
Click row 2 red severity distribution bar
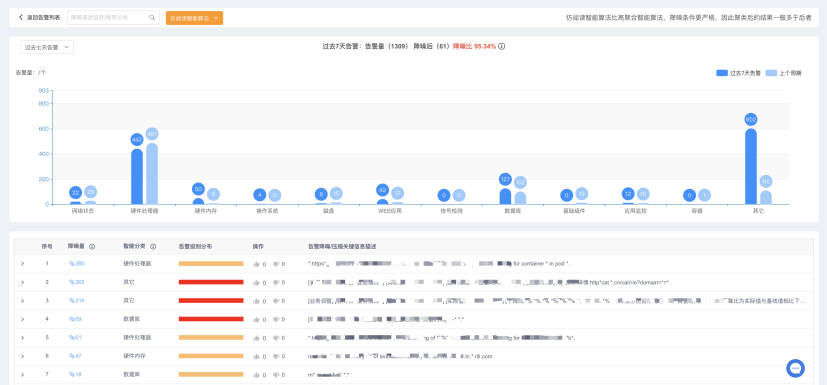211,282
